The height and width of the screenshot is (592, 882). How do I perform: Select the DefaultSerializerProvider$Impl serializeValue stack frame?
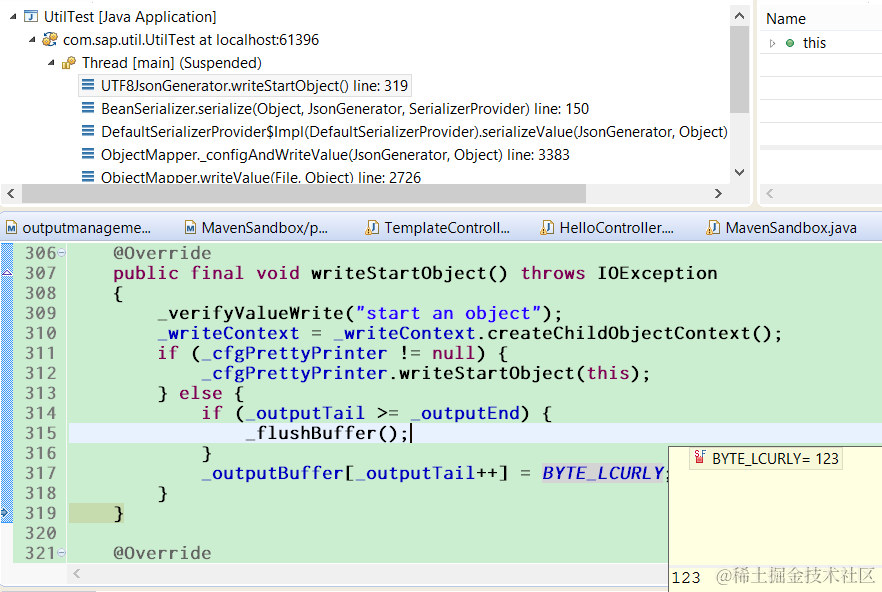coord(414,132)
